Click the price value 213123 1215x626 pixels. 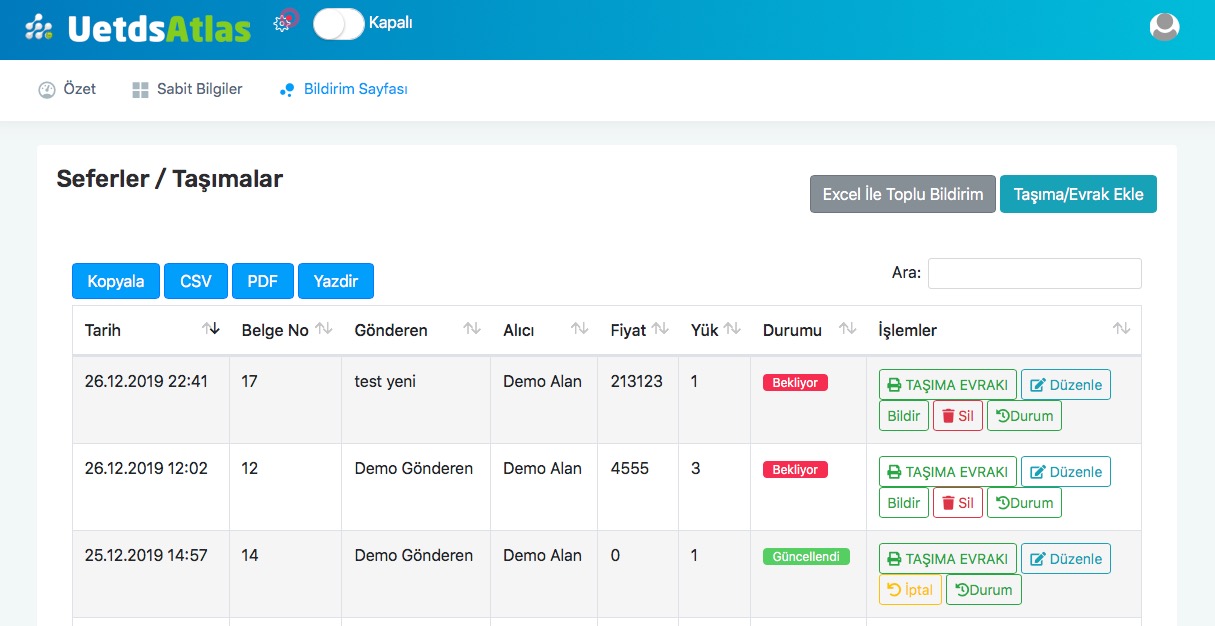(x=637, y=381)
